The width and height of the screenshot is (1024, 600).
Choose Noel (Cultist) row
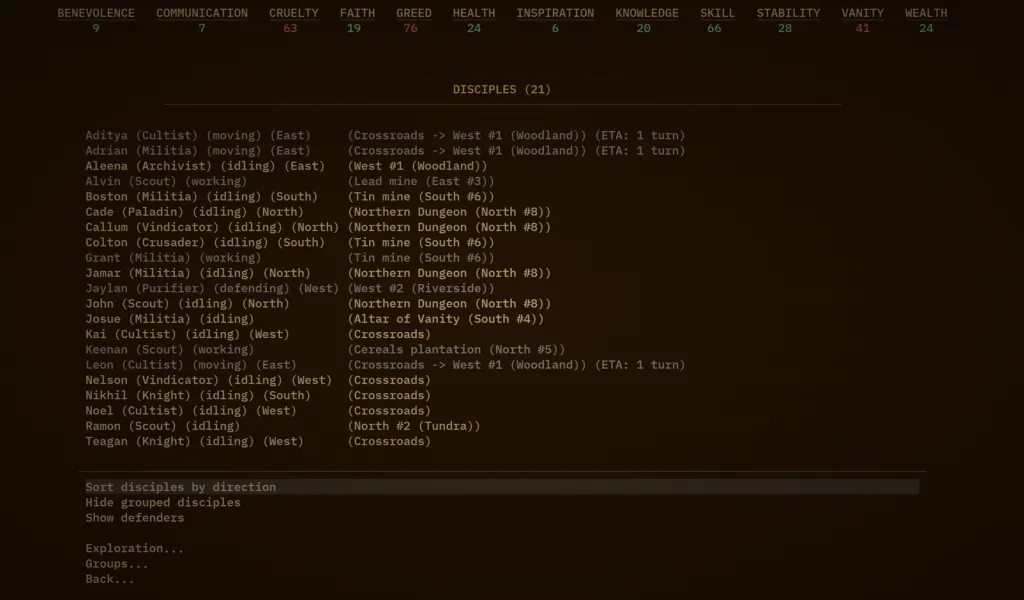(258, 411)
